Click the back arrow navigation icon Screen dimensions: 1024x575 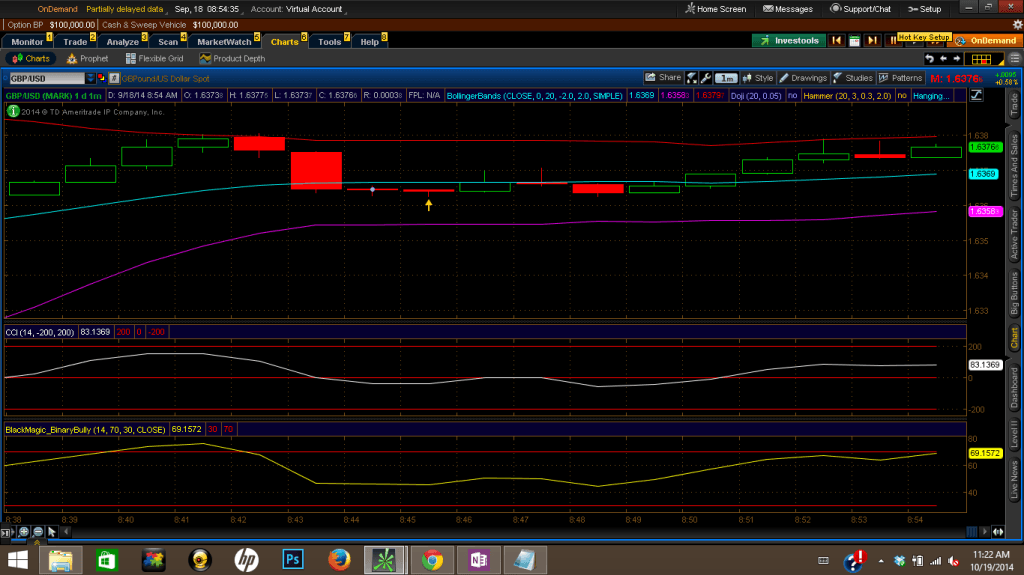point(943,58)
